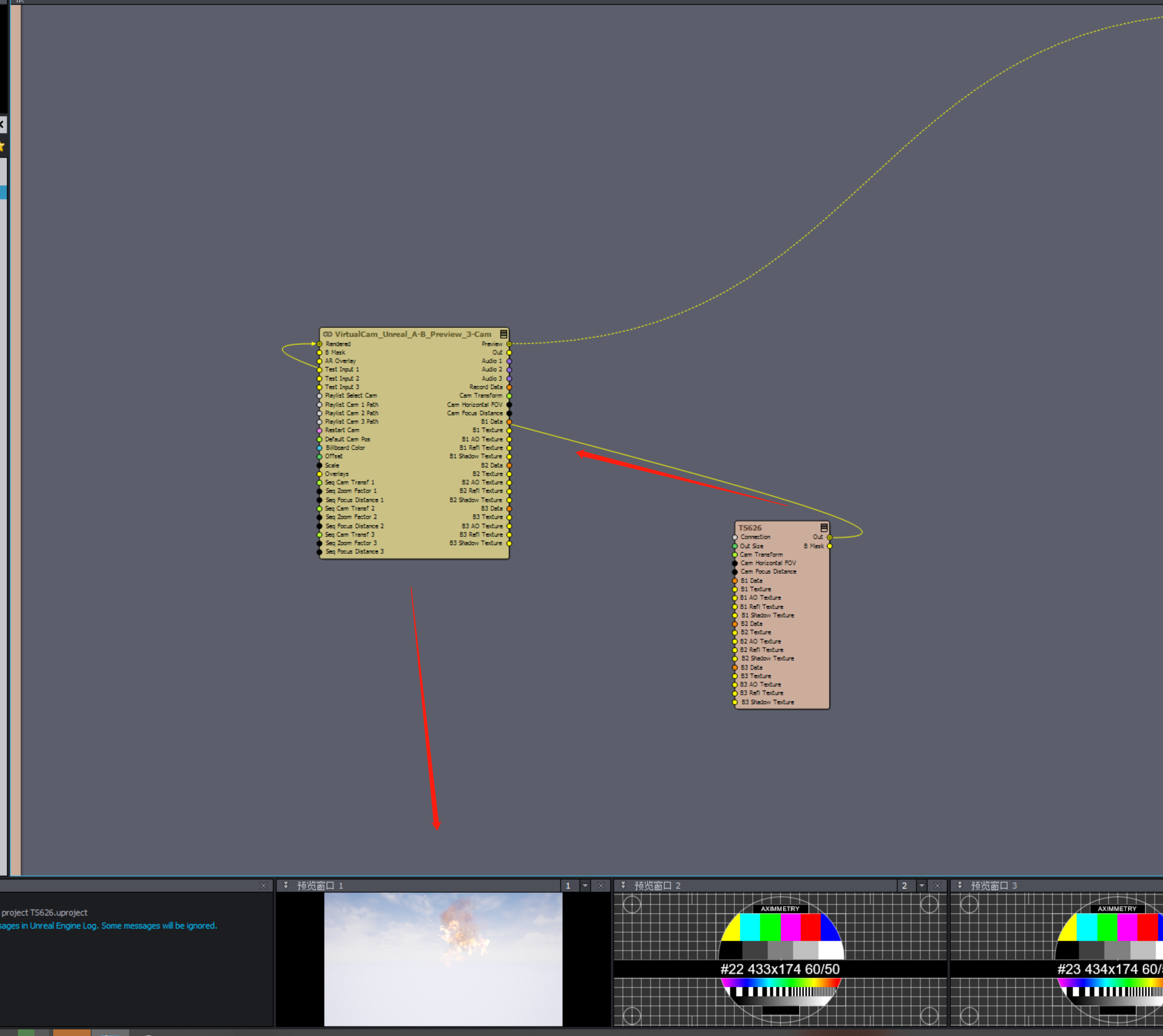Viewport: 1163px width, 1036px height.
Task: Expand the preview window 1 options arrow
Action: click(x=286, y=886)
